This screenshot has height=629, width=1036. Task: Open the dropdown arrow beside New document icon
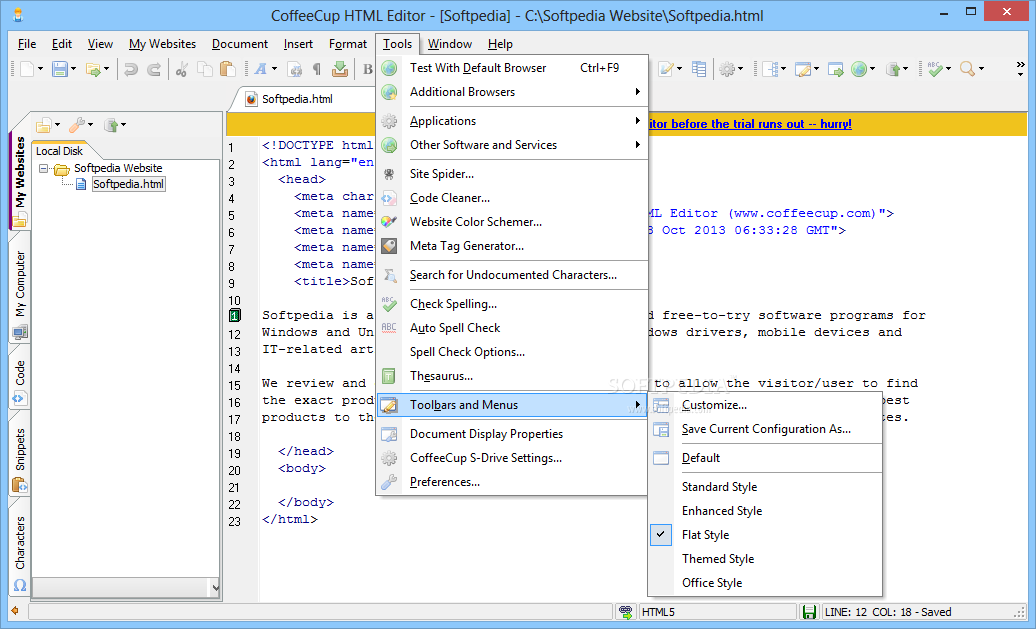coord(40,69)
